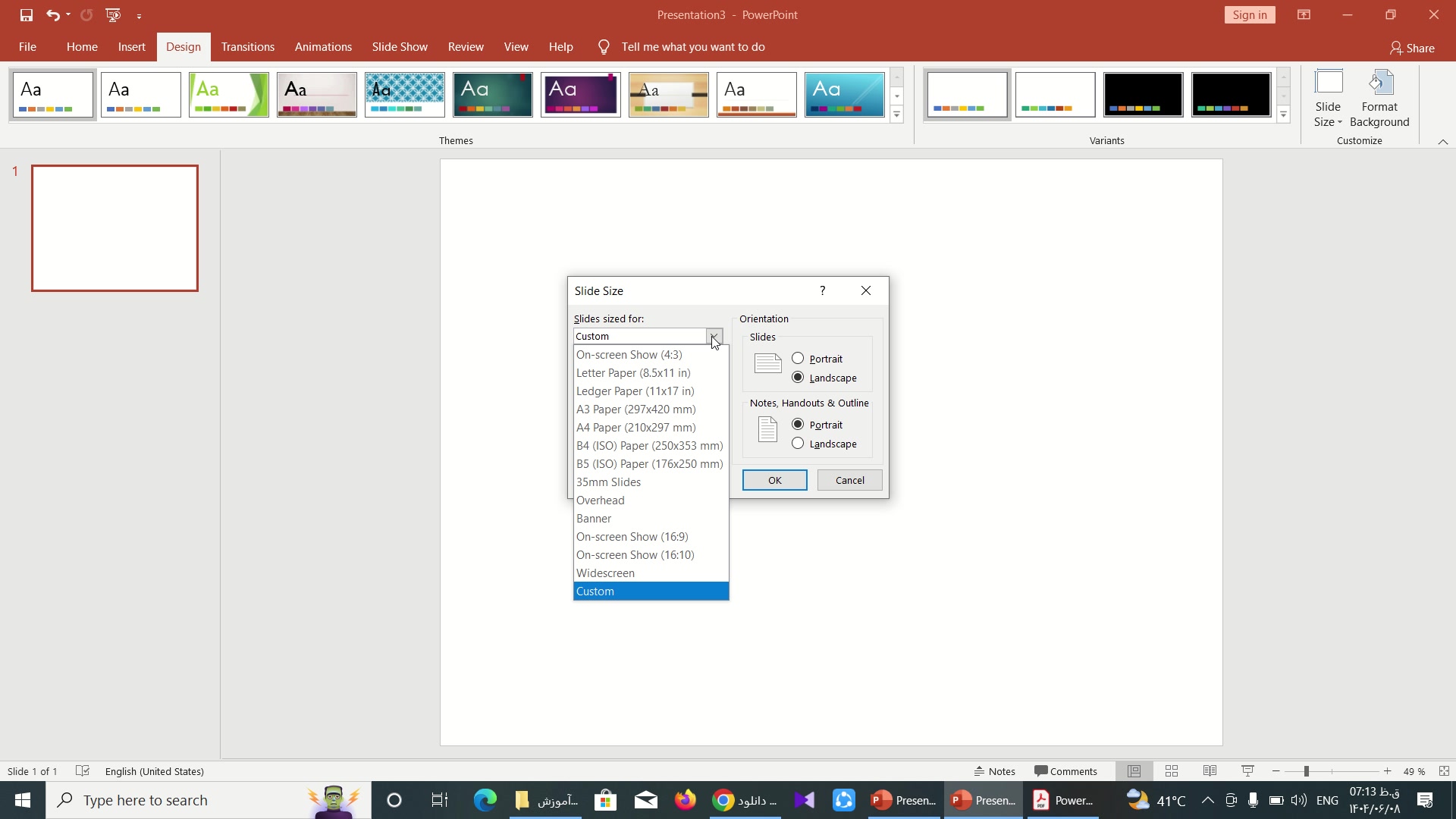Open Microsoft Edge from taskbar

[x=485, y=800]
